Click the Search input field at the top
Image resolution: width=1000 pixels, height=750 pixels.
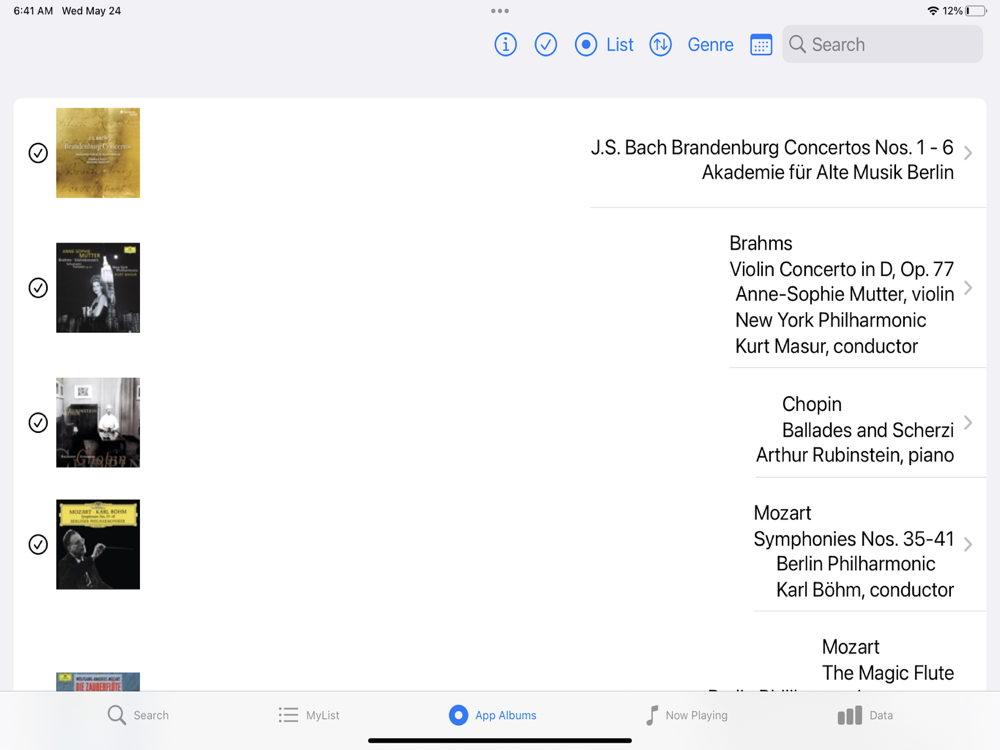882,44
